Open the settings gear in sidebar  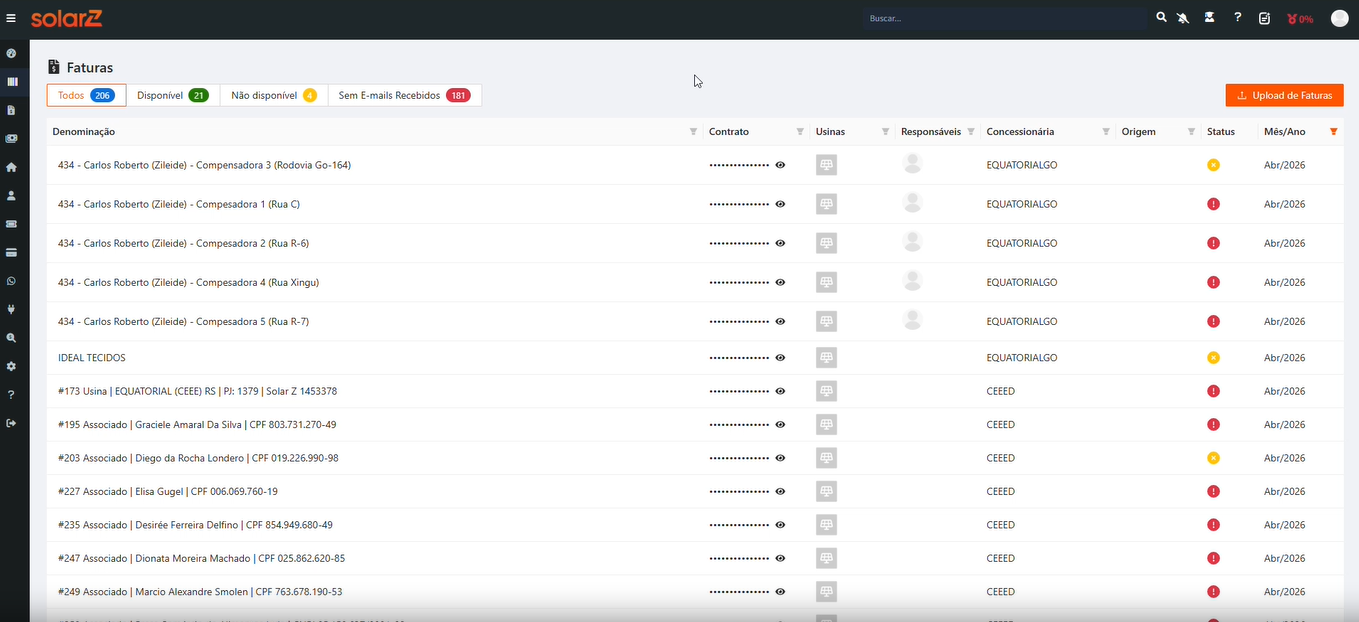[11, 366]
